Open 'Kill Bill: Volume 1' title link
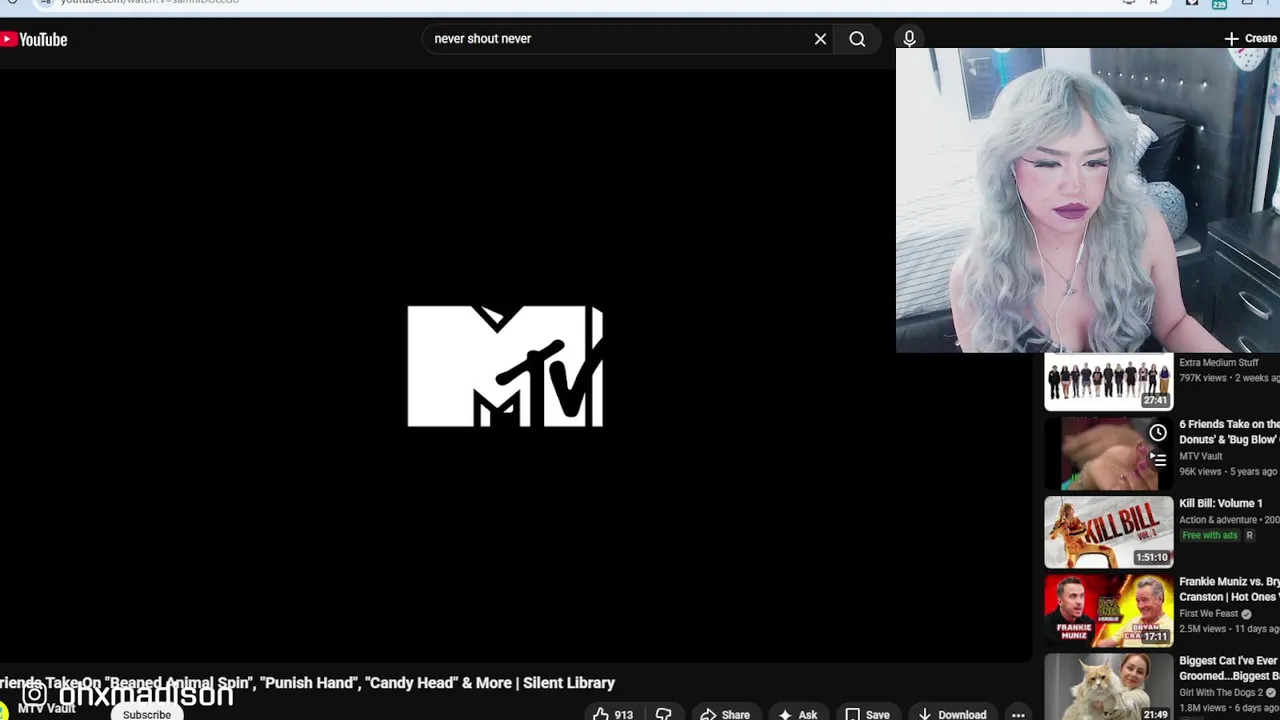 pos(1221,504)
